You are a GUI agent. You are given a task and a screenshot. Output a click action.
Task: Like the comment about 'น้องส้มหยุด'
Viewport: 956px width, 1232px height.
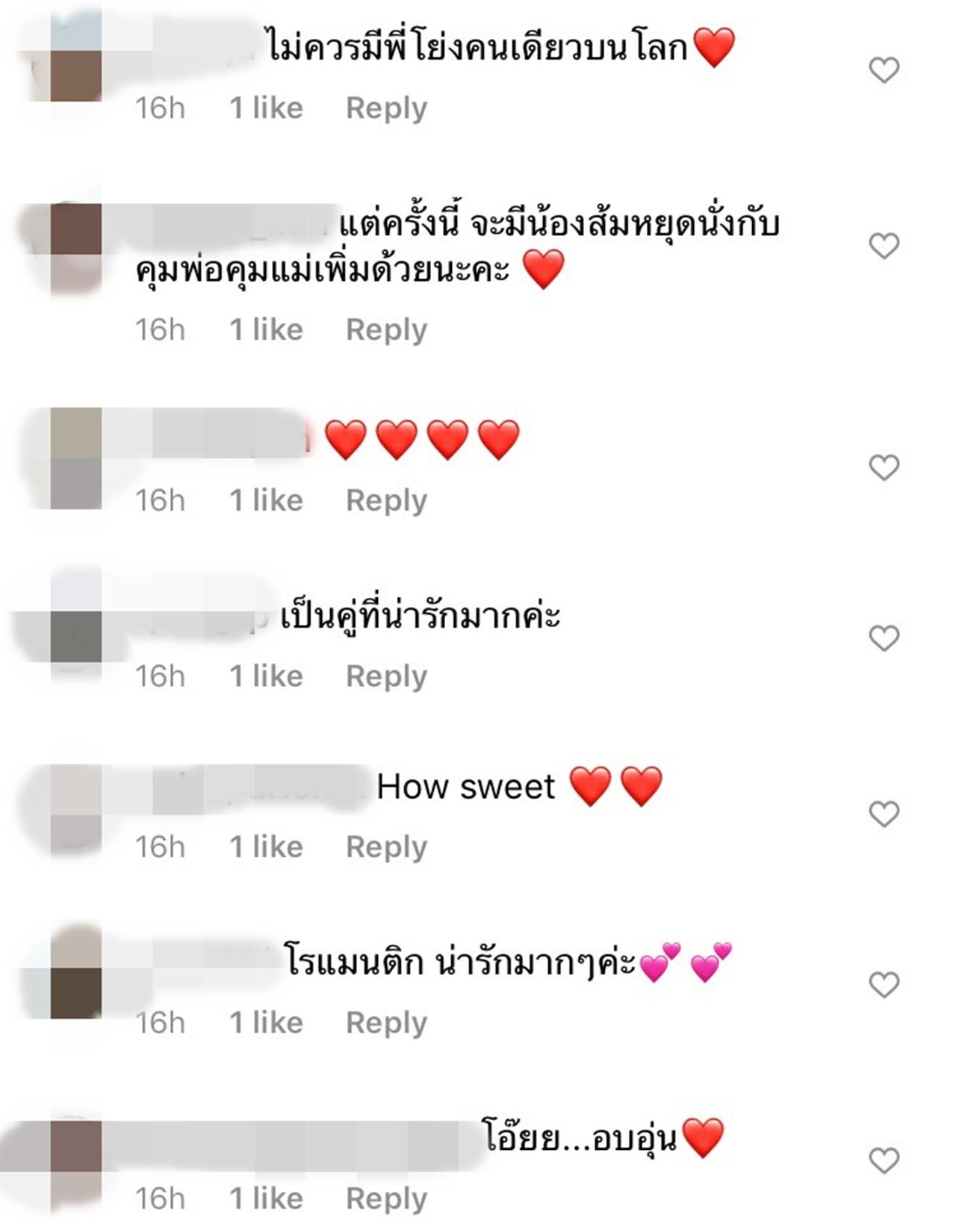tap(884, 246)
